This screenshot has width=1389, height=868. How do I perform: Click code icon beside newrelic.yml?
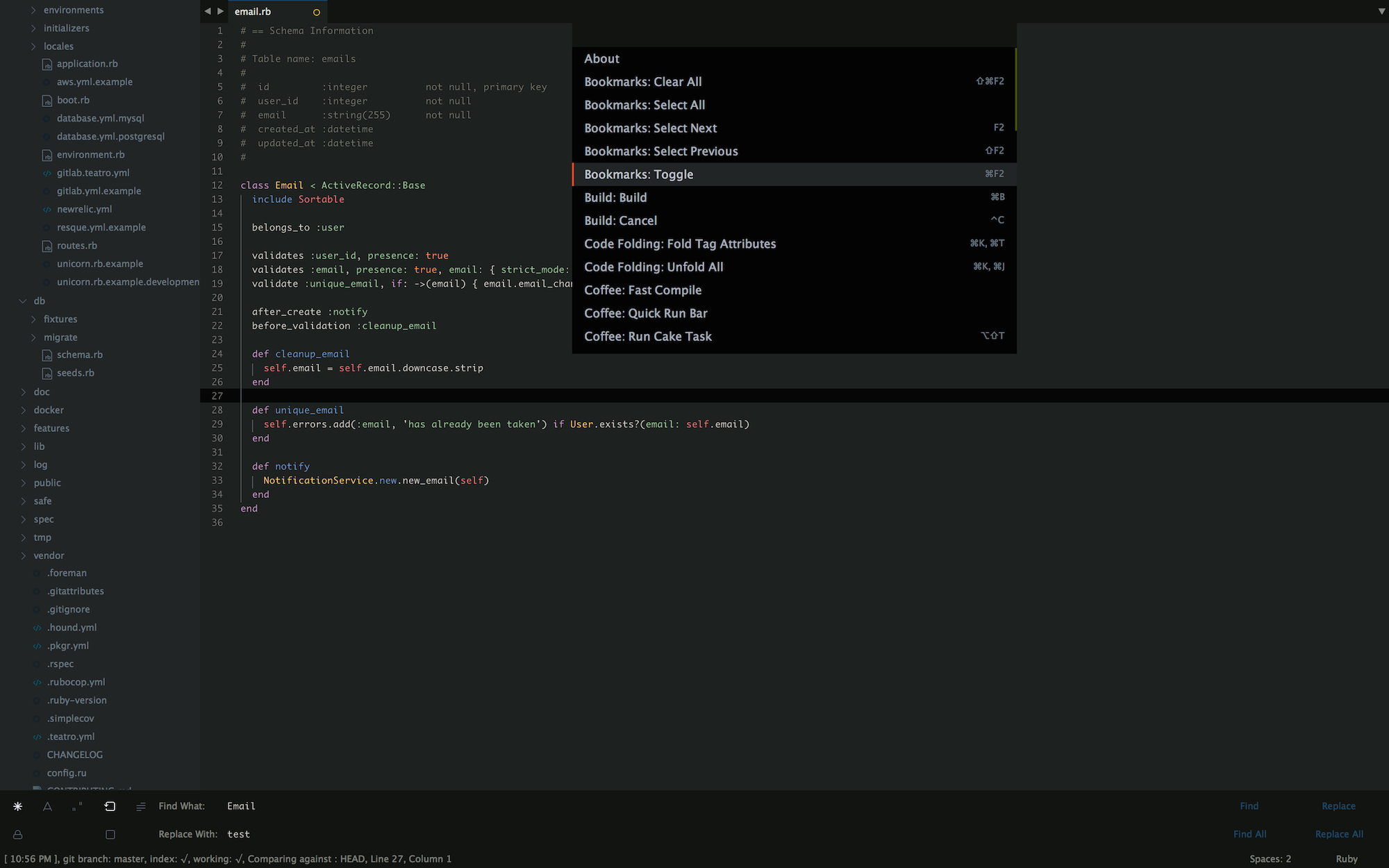tap(47, 210)
